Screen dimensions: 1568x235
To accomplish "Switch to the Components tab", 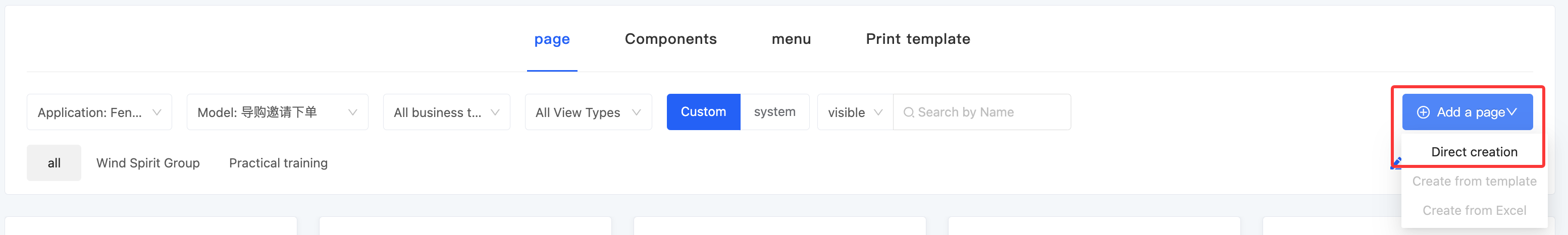I will pyautogui.click(x=670, y=39).
